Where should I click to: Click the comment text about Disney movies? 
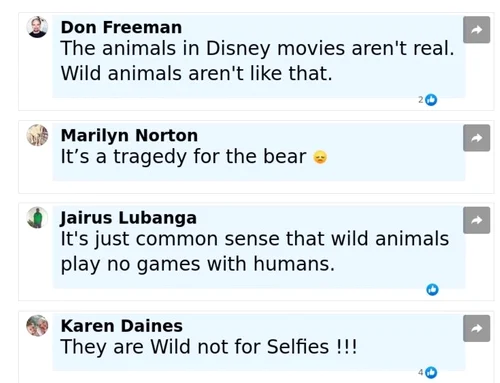257,61
